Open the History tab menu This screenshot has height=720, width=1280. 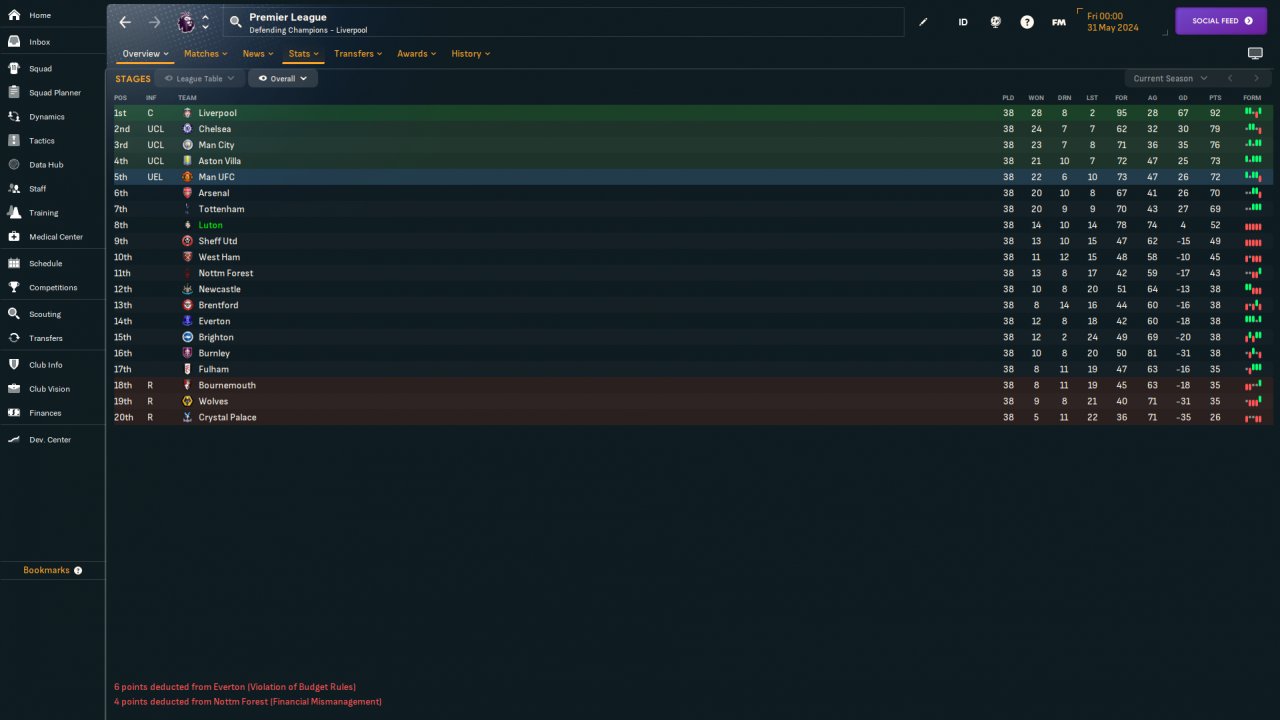click(x=471, y=54)
